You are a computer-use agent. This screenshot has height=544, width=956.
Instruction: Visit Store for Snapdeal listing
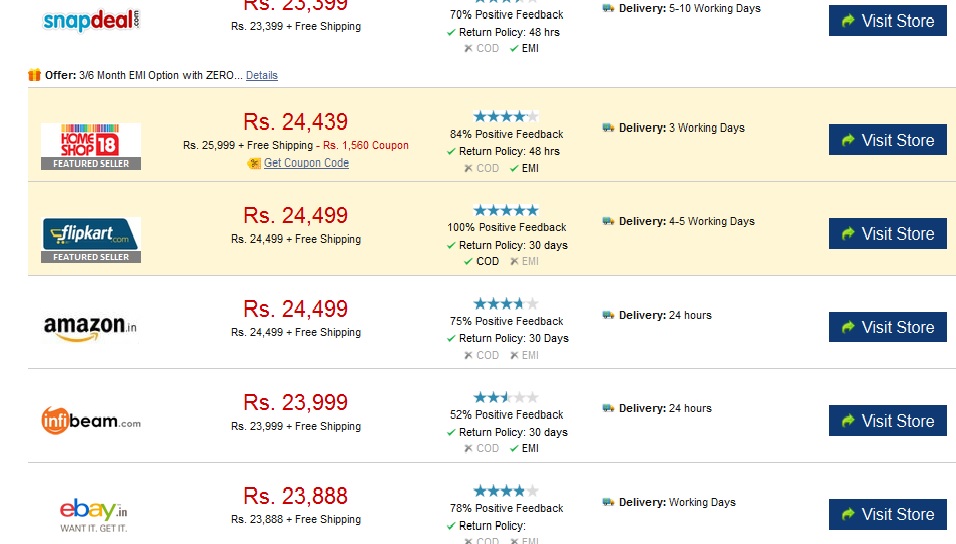(888, 21)
